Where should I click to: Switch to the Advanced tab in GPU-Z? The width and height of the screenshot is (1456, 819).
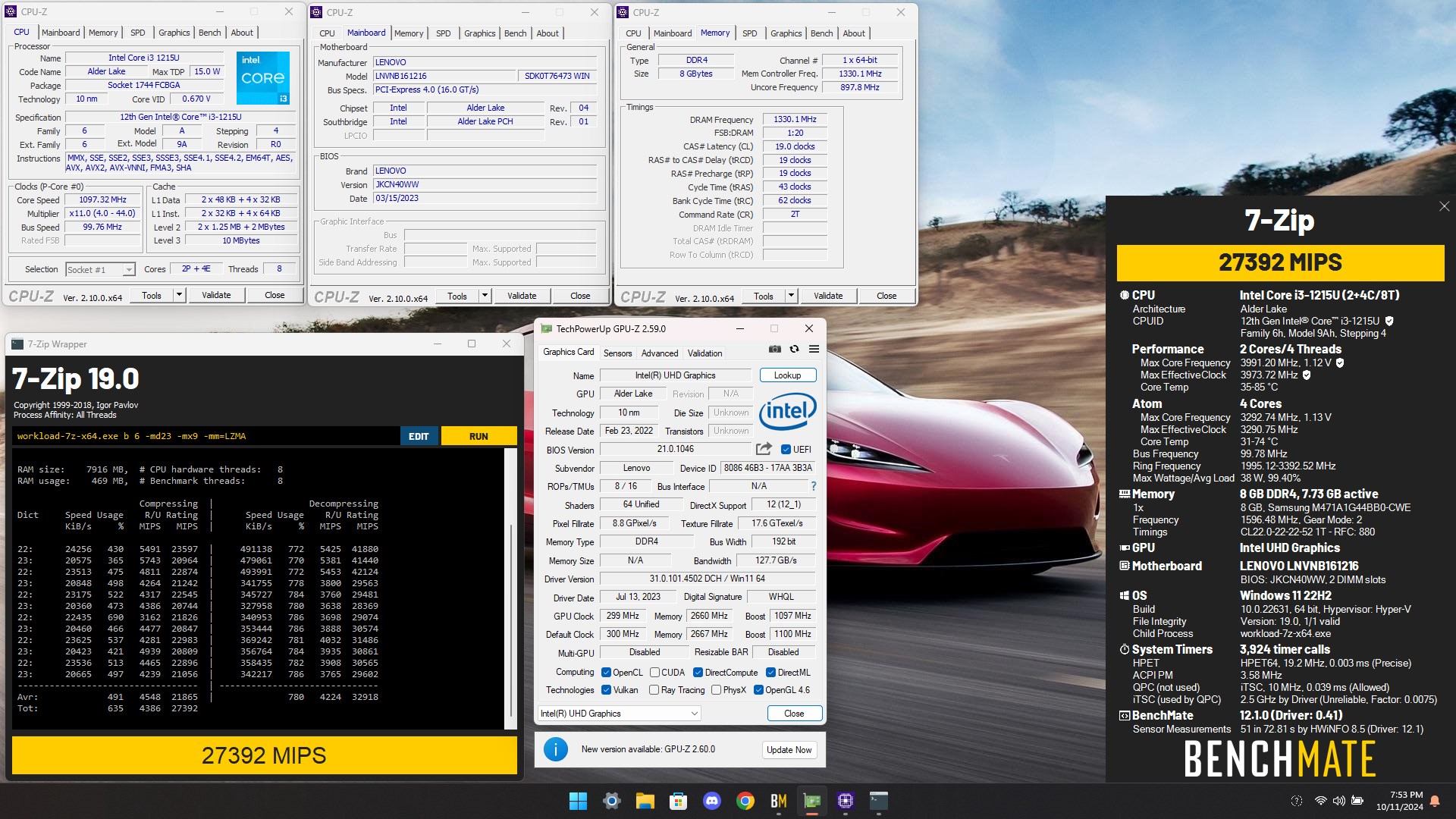(x=660, y=353)
